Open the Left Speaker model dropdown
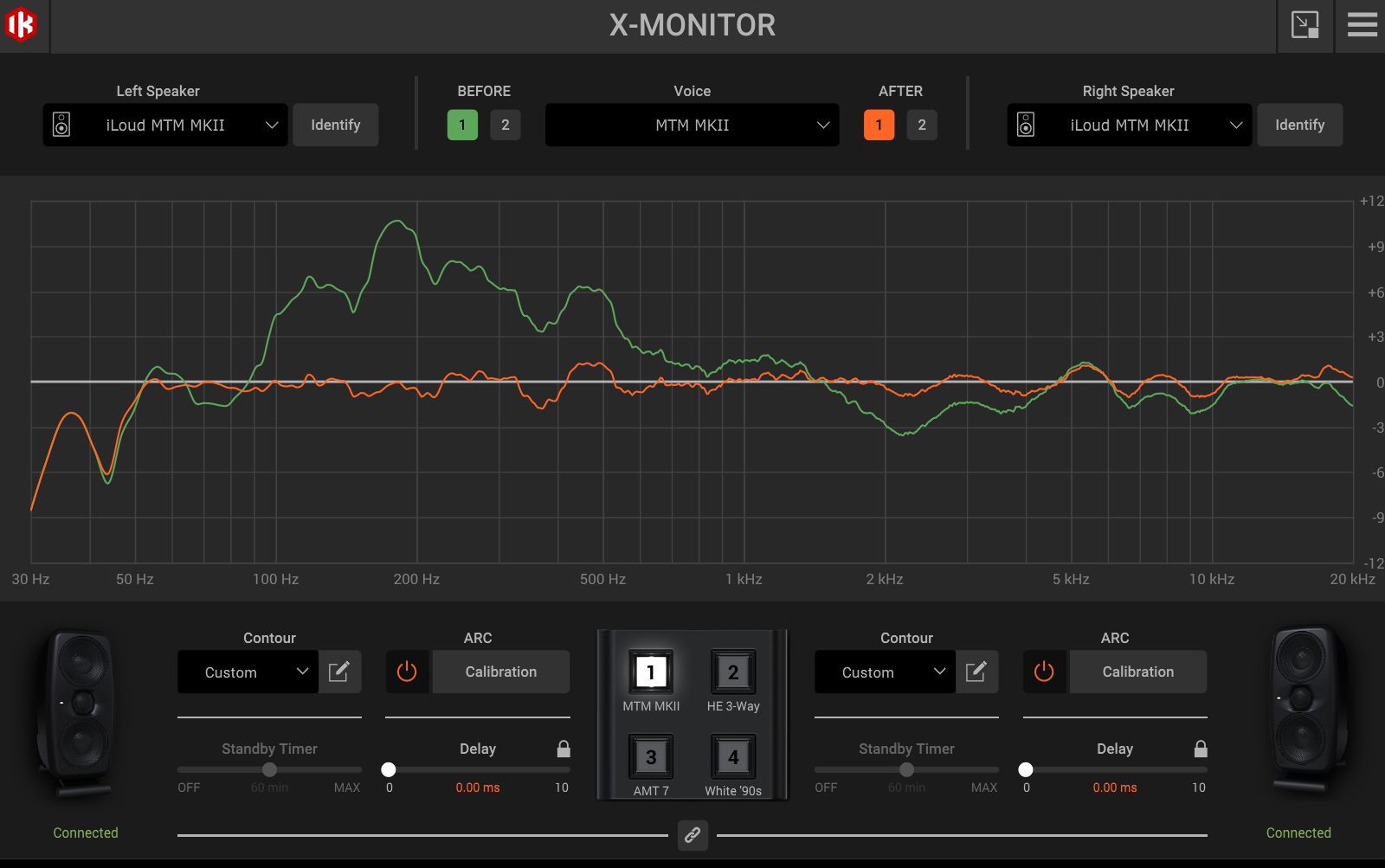The height and width of the screenshot is (868, 1385). pyautogui.click(x=165, y=125)
